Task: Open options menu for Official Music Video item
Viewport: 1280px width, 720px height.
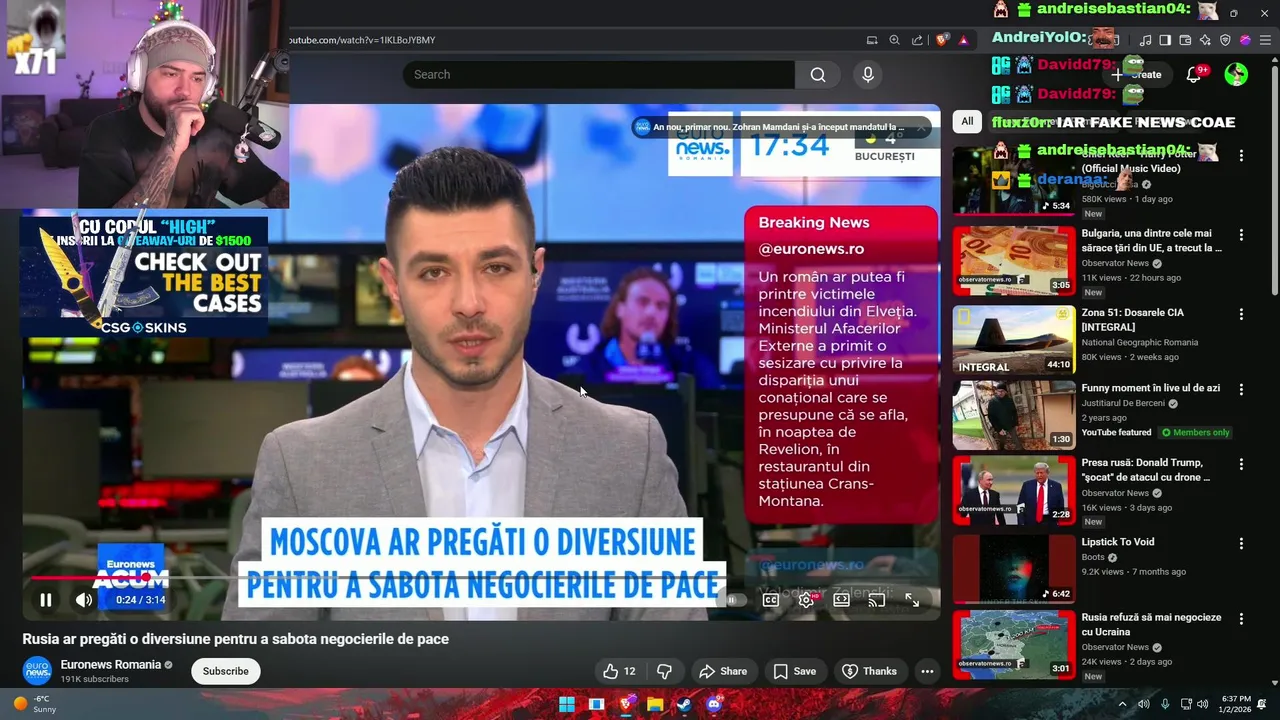Action: tap(1241, 156)
